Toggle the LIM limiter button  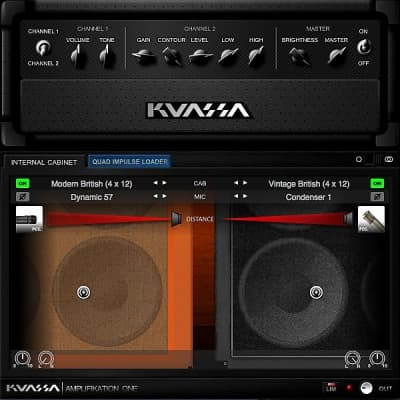(x=331, y=388)
